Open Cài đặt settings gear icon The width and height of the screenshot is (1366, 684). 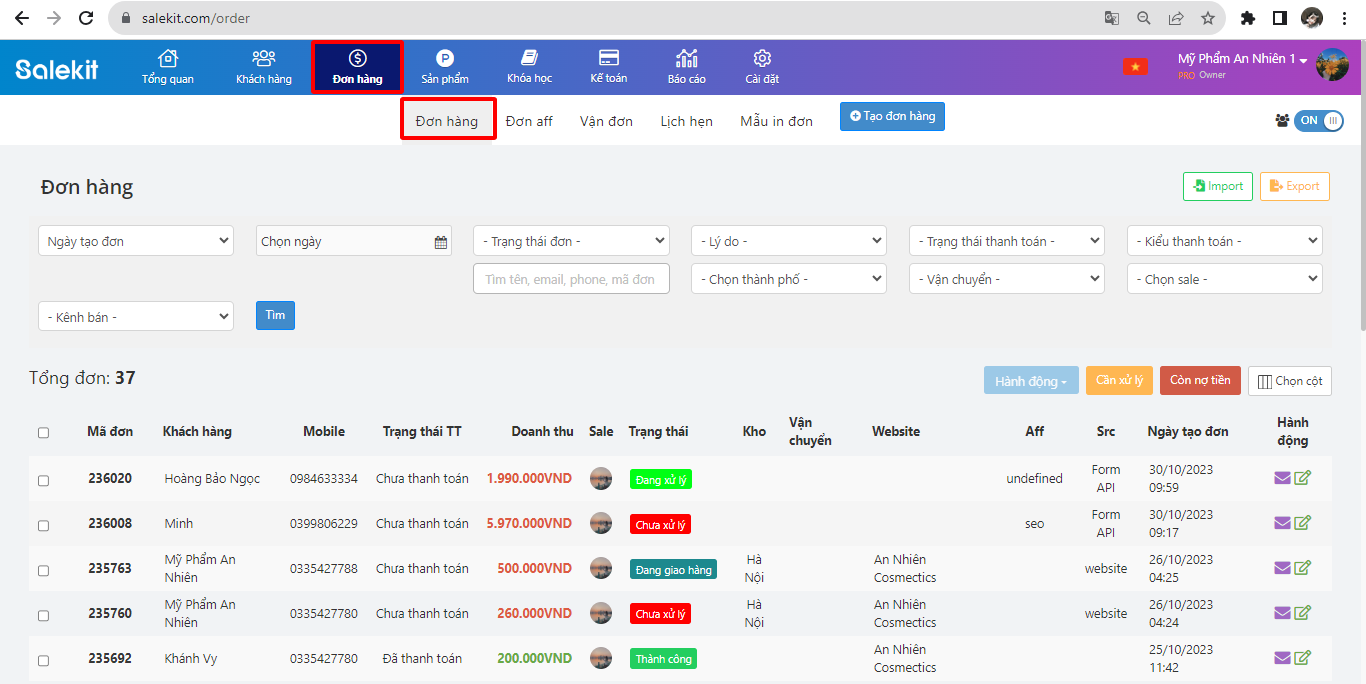762,59
